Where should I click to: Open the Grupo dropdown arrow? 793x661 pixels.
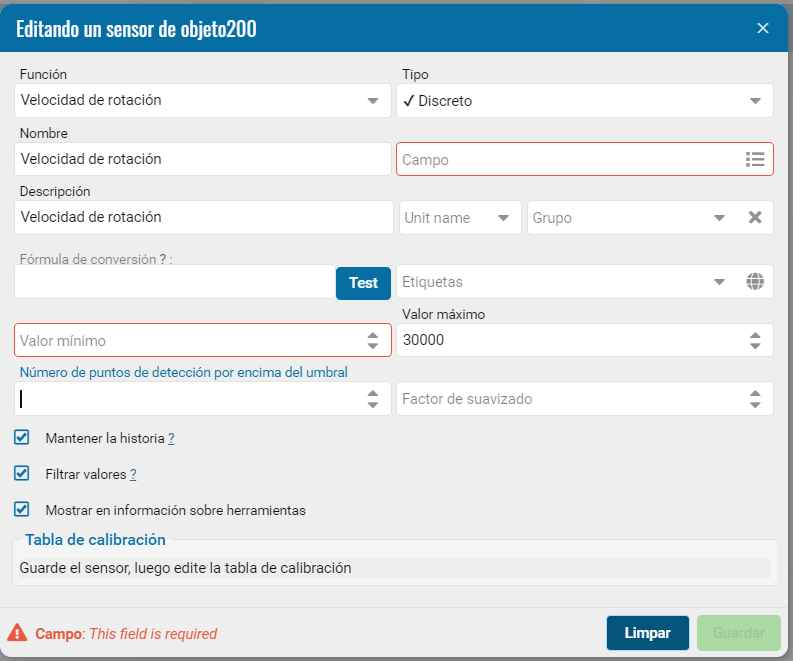719,218
